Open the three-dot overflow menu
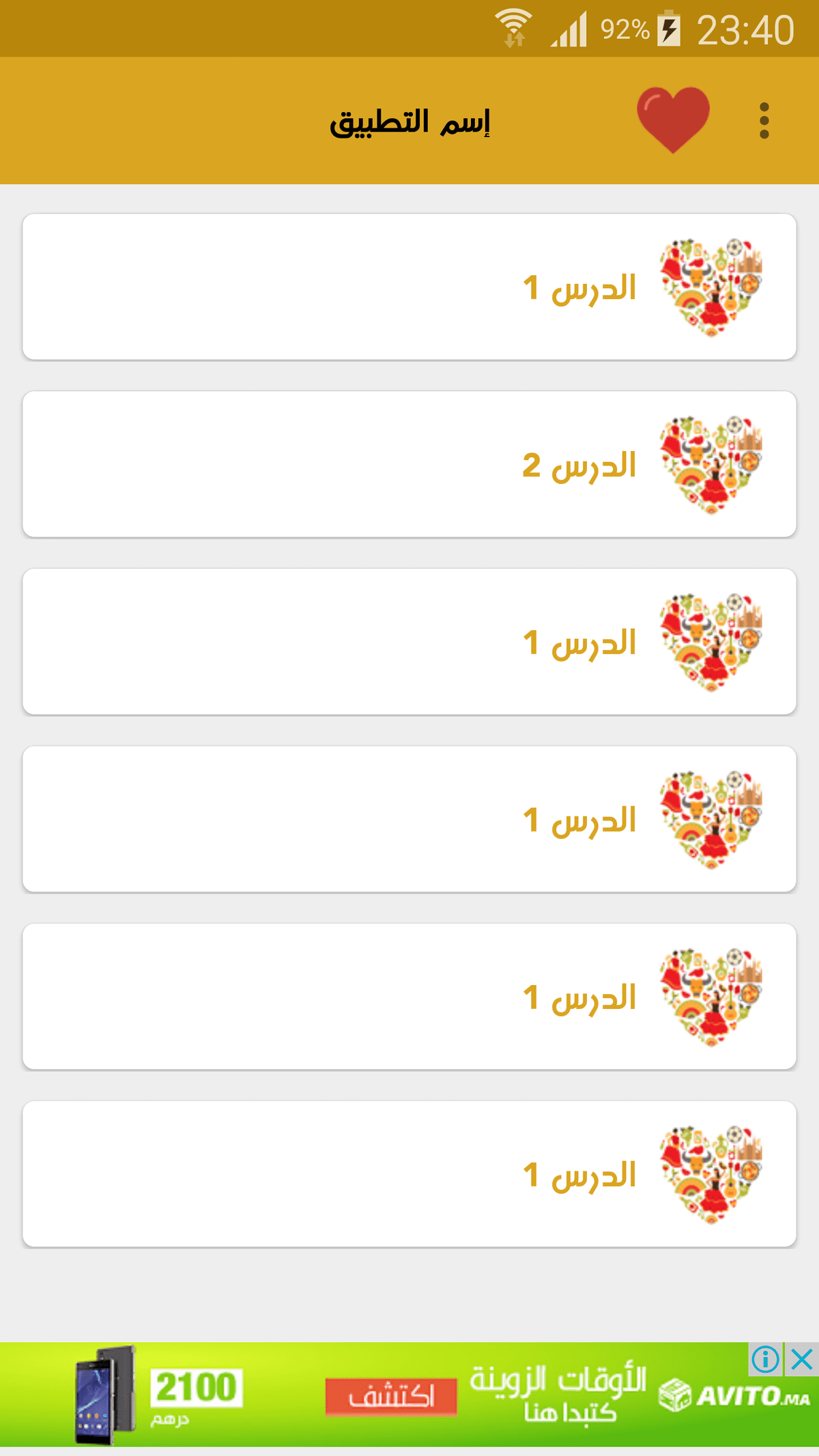819x1456 pixels. tap(764, 121)
